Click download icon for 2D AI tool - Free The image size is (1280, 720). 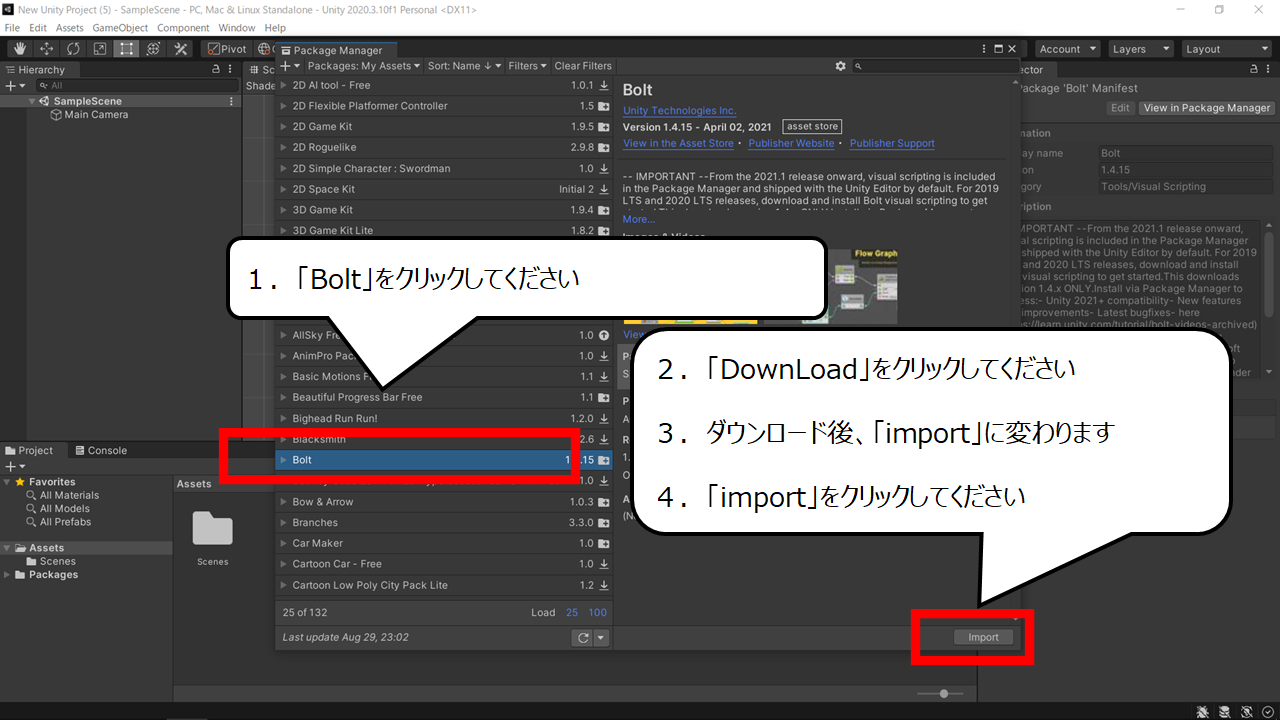tap(604, 85)
